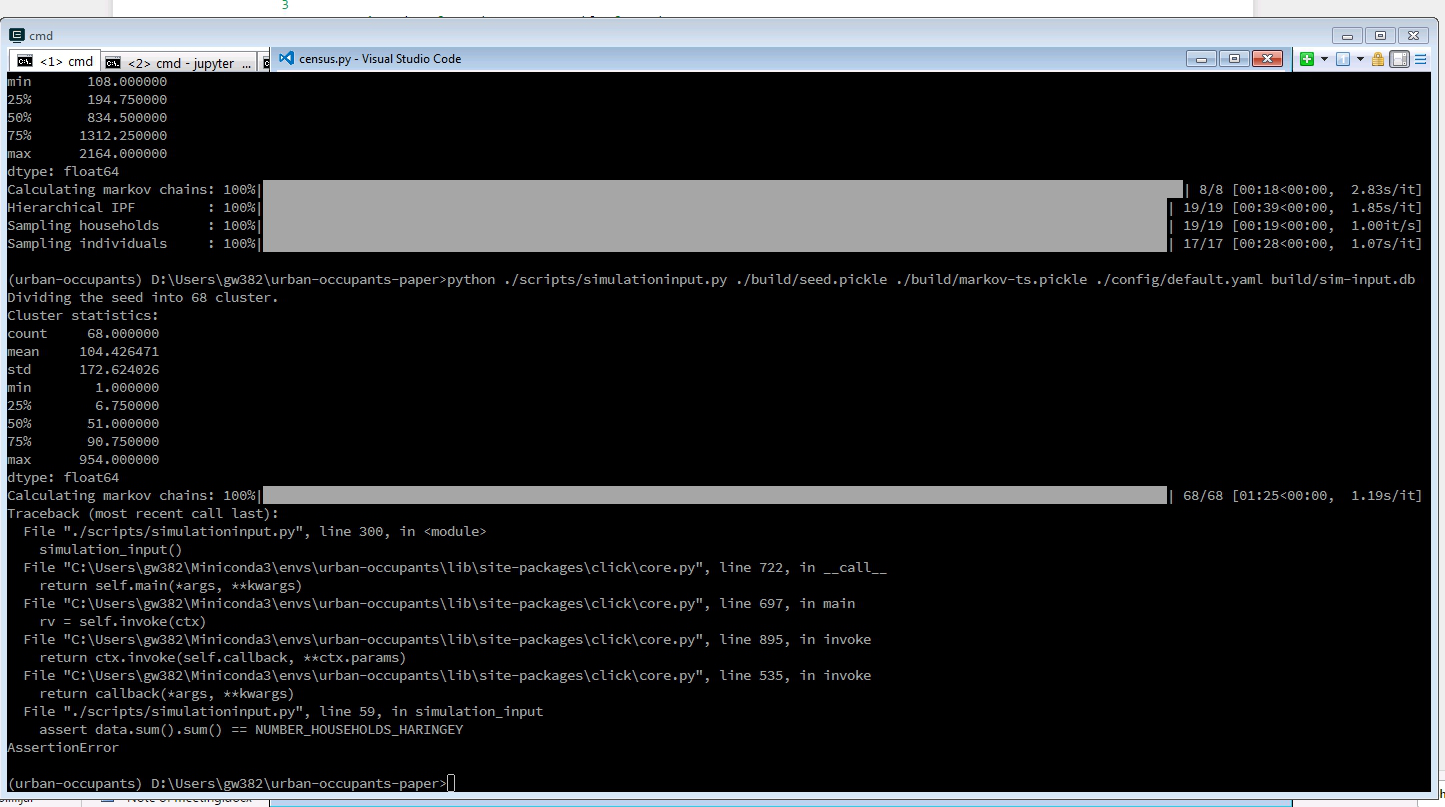Viewport: 1445px width, 807px height.
Task: Click the 8/8 Calculating markov chains progress bar
Action: pos(722,190)
